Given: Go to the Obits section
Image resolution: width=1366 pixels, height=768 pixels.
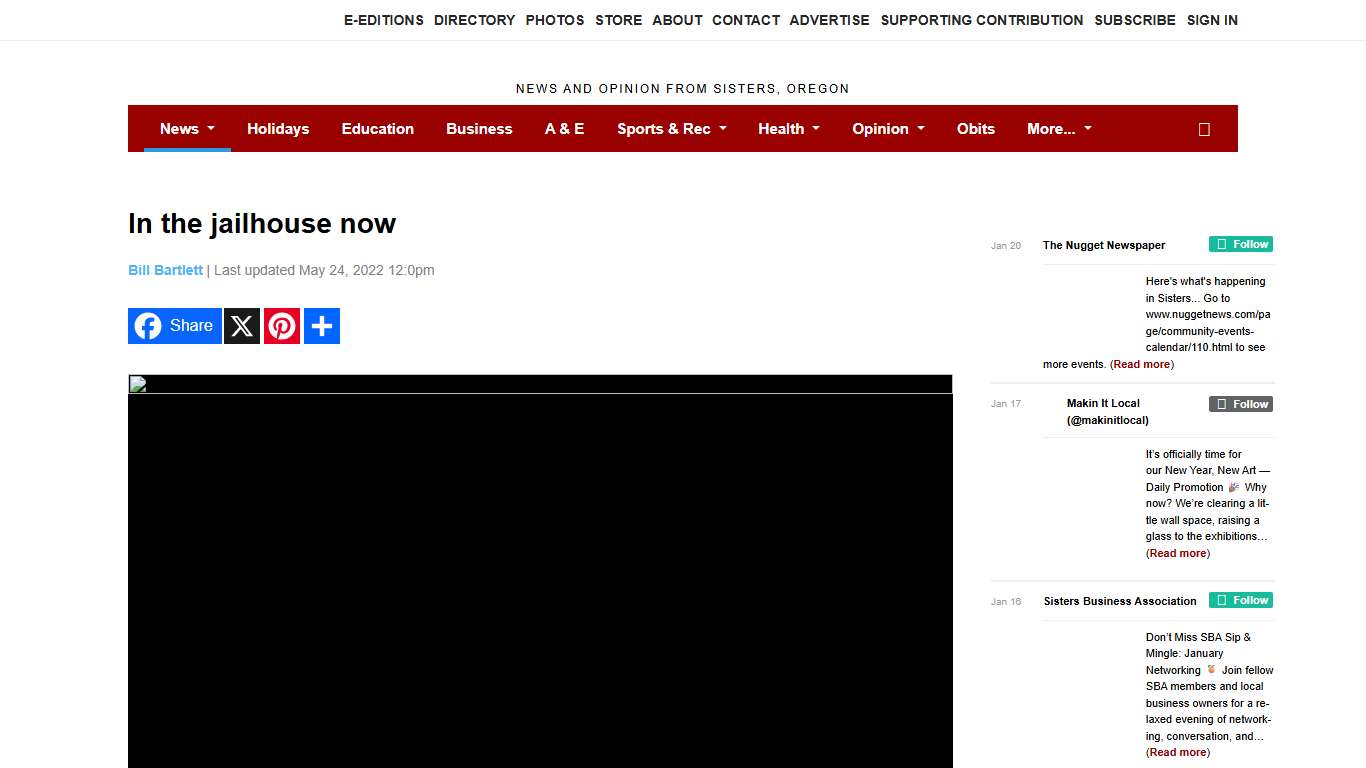Looking at the screenshot, I should [x=975, y=129].
